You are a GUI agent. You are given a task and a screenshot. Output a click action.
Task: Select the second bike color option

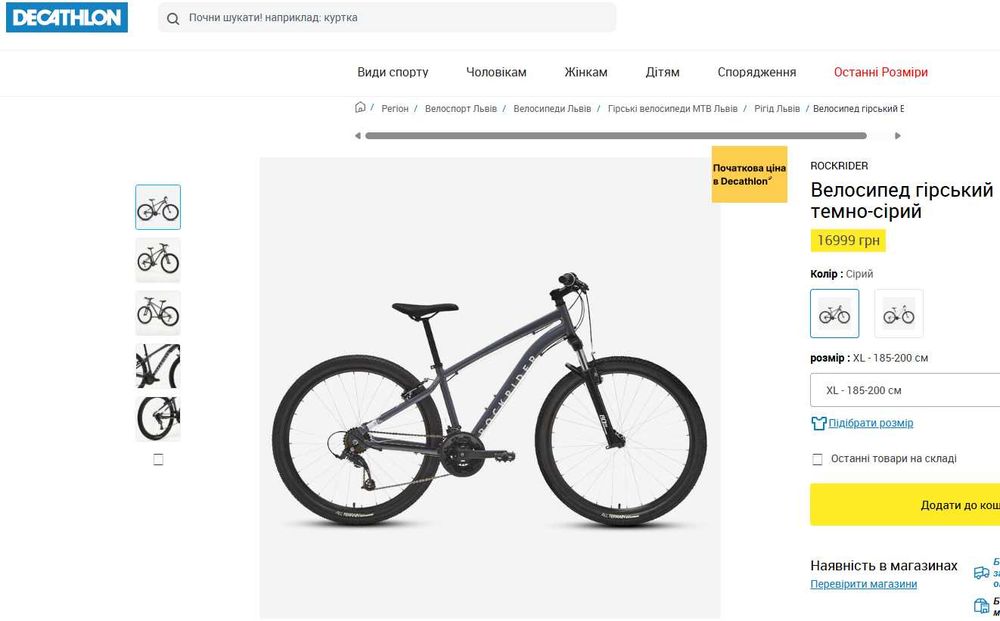coord(899,313)
